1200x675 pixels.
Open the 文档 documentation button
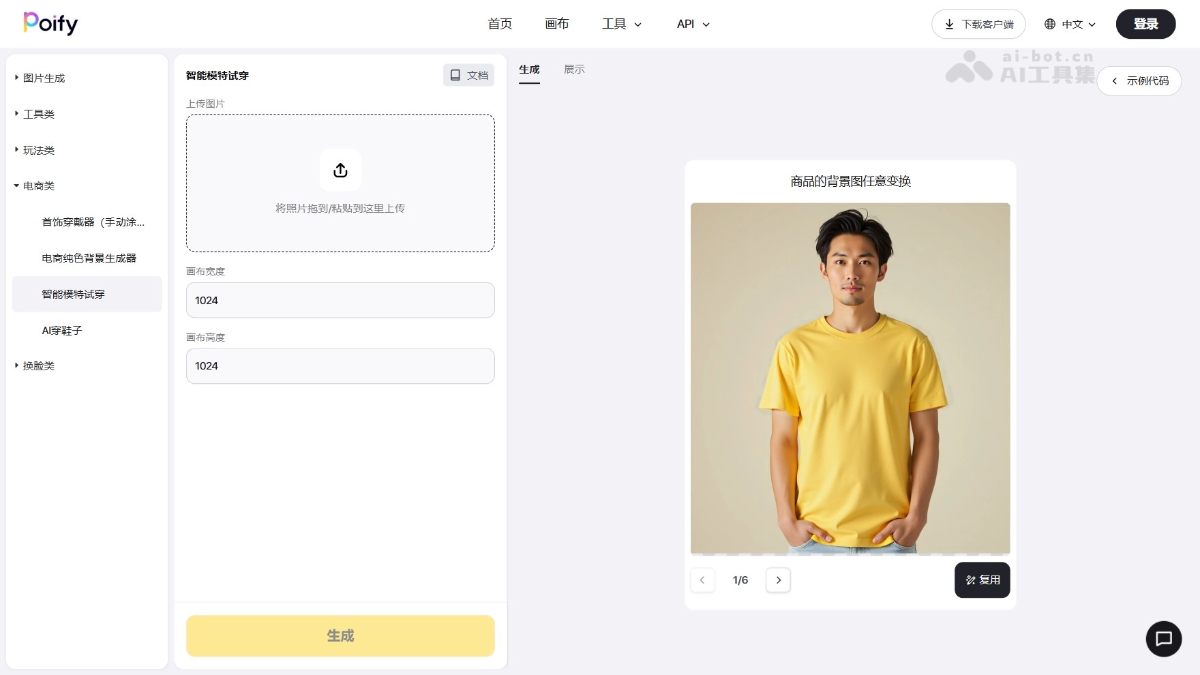pos(469,75)
